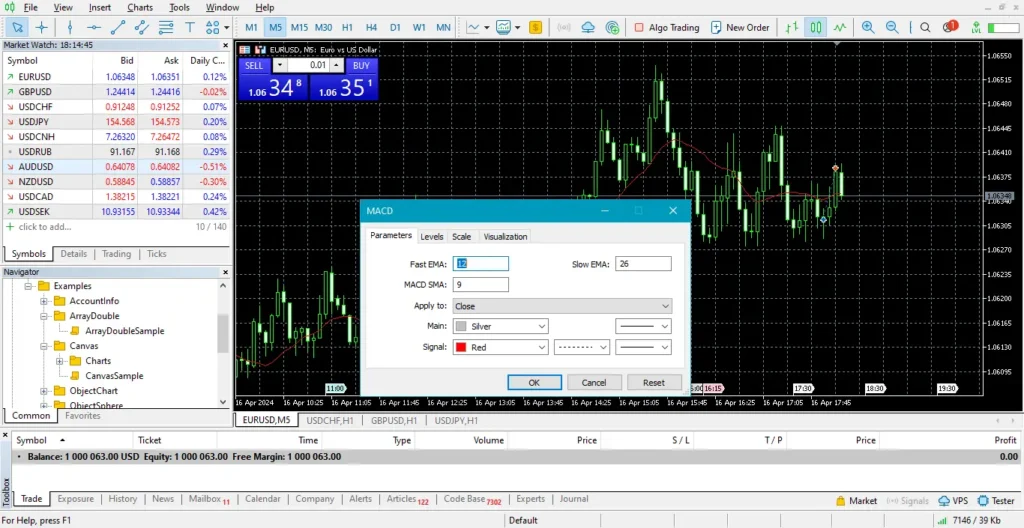Open the Main line width dropdown
The width and height of the screenshot is (1024, 528).
(x=643, y=326)
